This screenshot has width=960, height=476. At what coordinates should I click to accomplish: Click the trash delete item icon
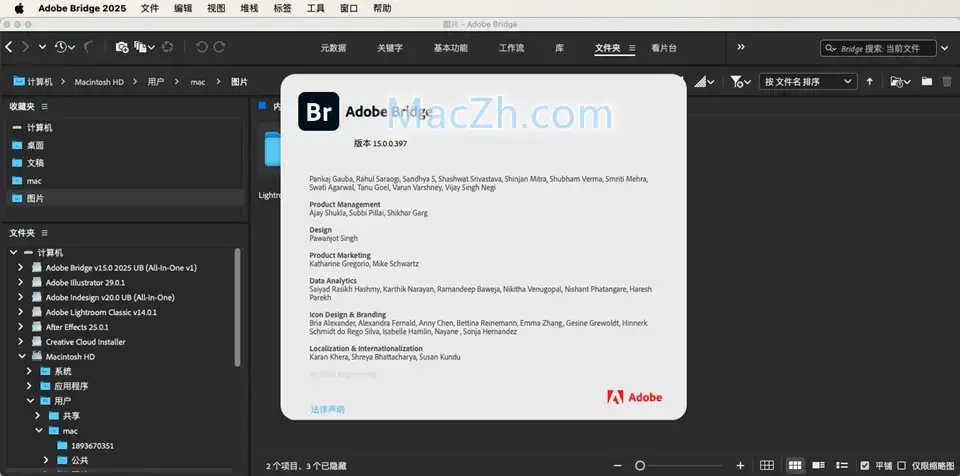947,81
